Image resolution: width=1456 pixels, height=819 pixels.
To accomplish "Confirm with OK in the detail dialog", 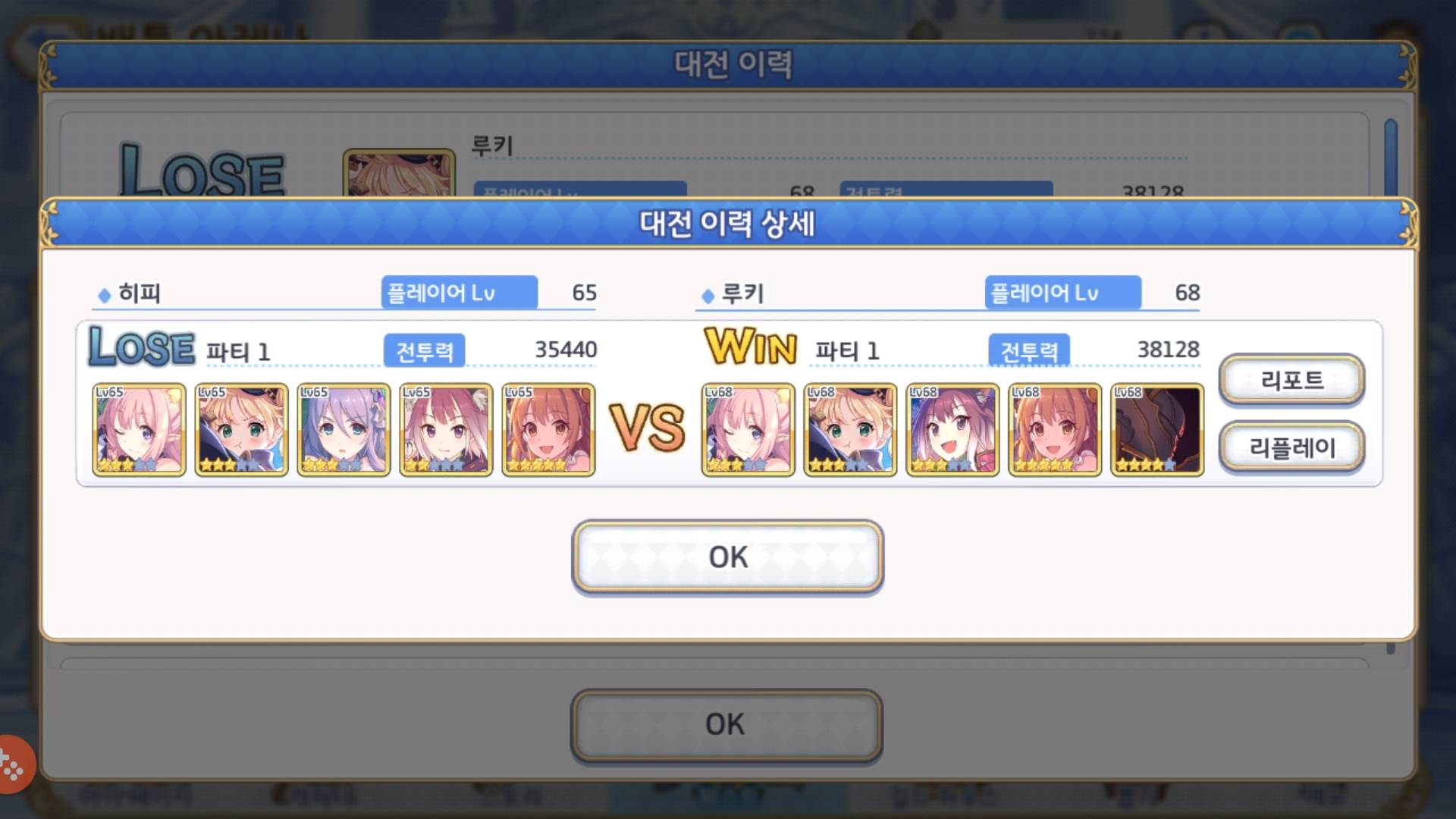I will 727,557.
